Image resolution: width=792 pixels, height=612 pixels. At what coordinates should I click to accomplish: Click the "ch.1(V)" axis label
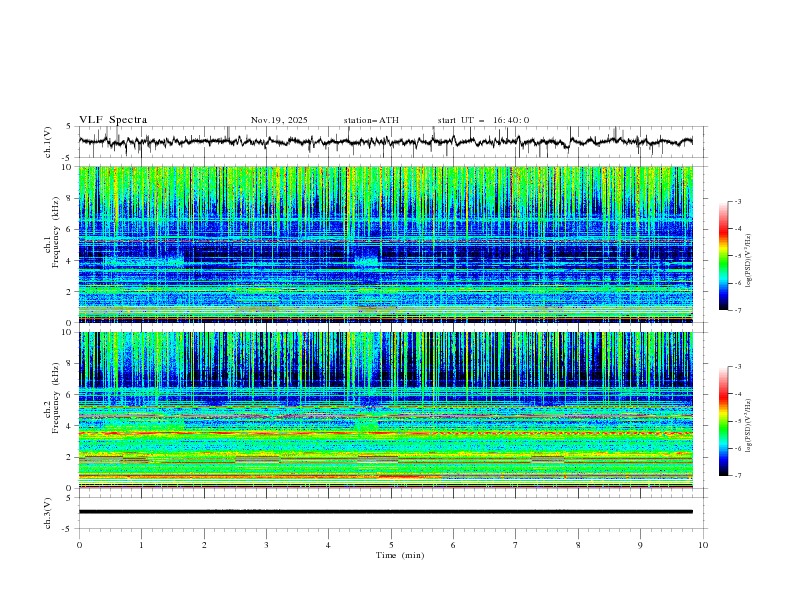[x=48, y=142]
